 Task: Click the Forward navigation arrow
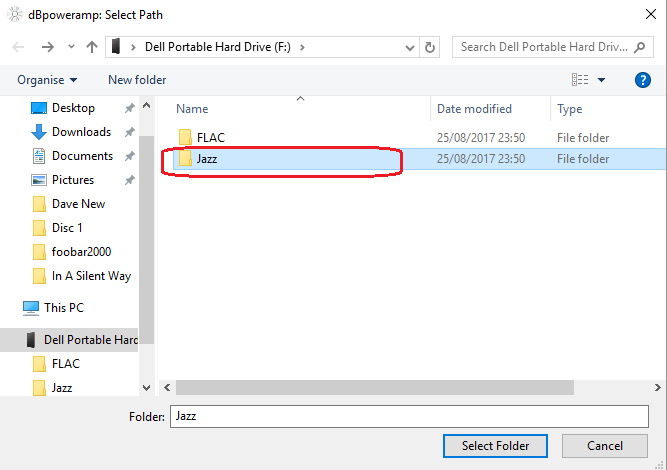click(x=47, y=47)
